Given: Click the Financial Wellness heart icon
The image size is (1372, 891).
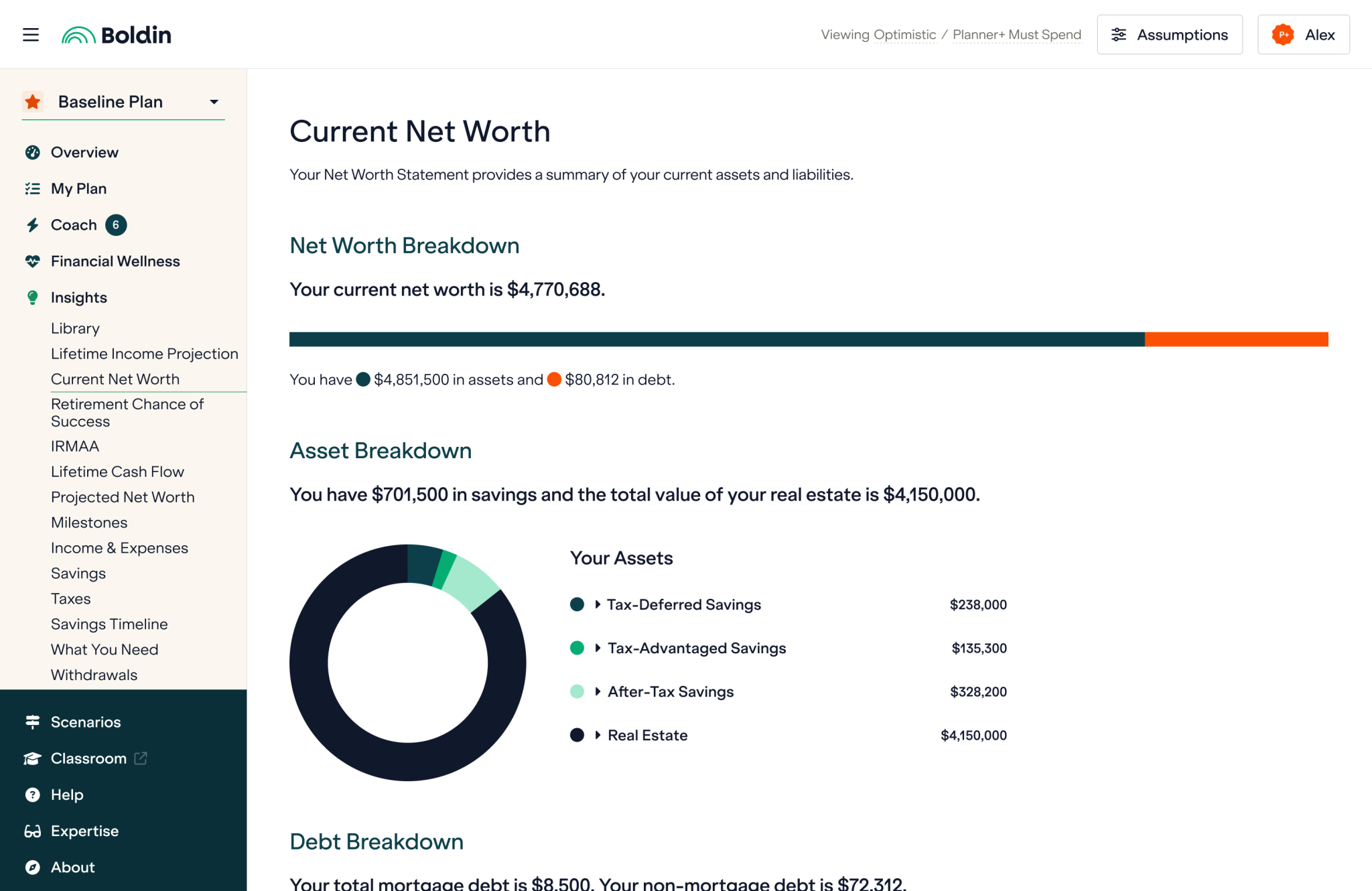Looking at the screenshot, I should coord(32,261).
